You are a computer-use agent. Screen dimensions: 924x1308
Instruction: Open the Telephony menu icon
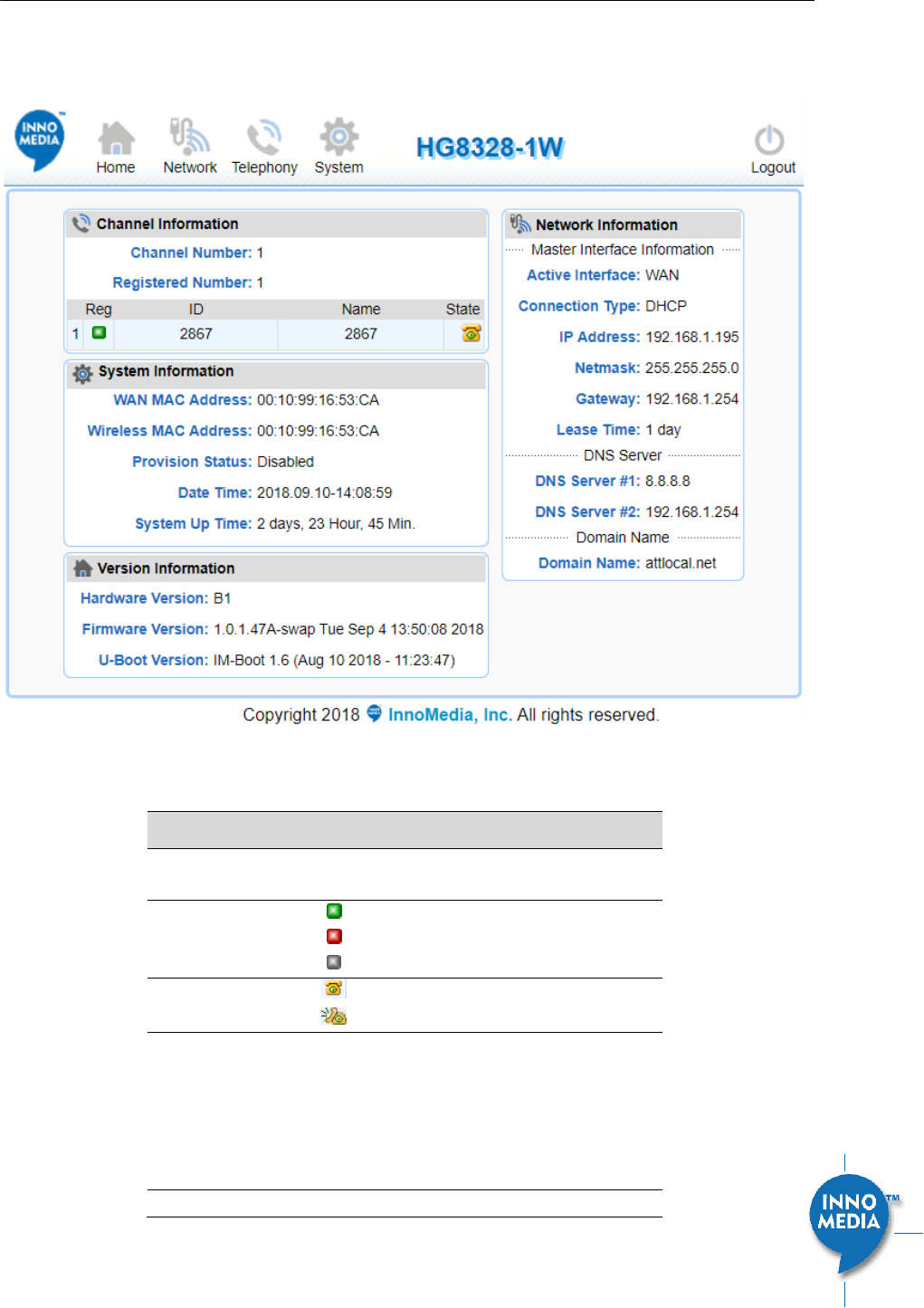click(x=264, y=138)
